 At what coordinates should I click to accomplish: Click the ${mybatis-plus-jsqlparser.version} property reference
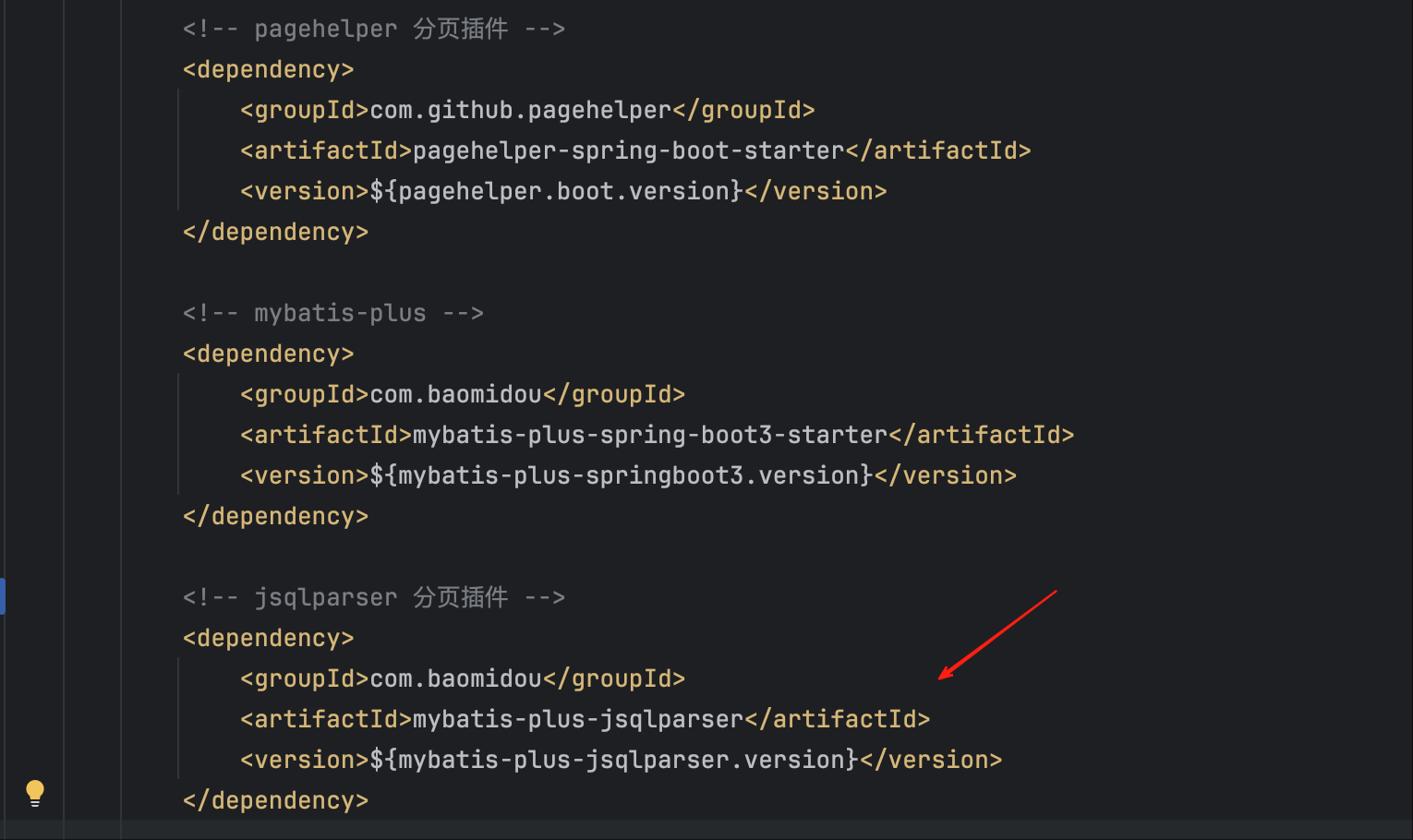click(x=614, y=761)
